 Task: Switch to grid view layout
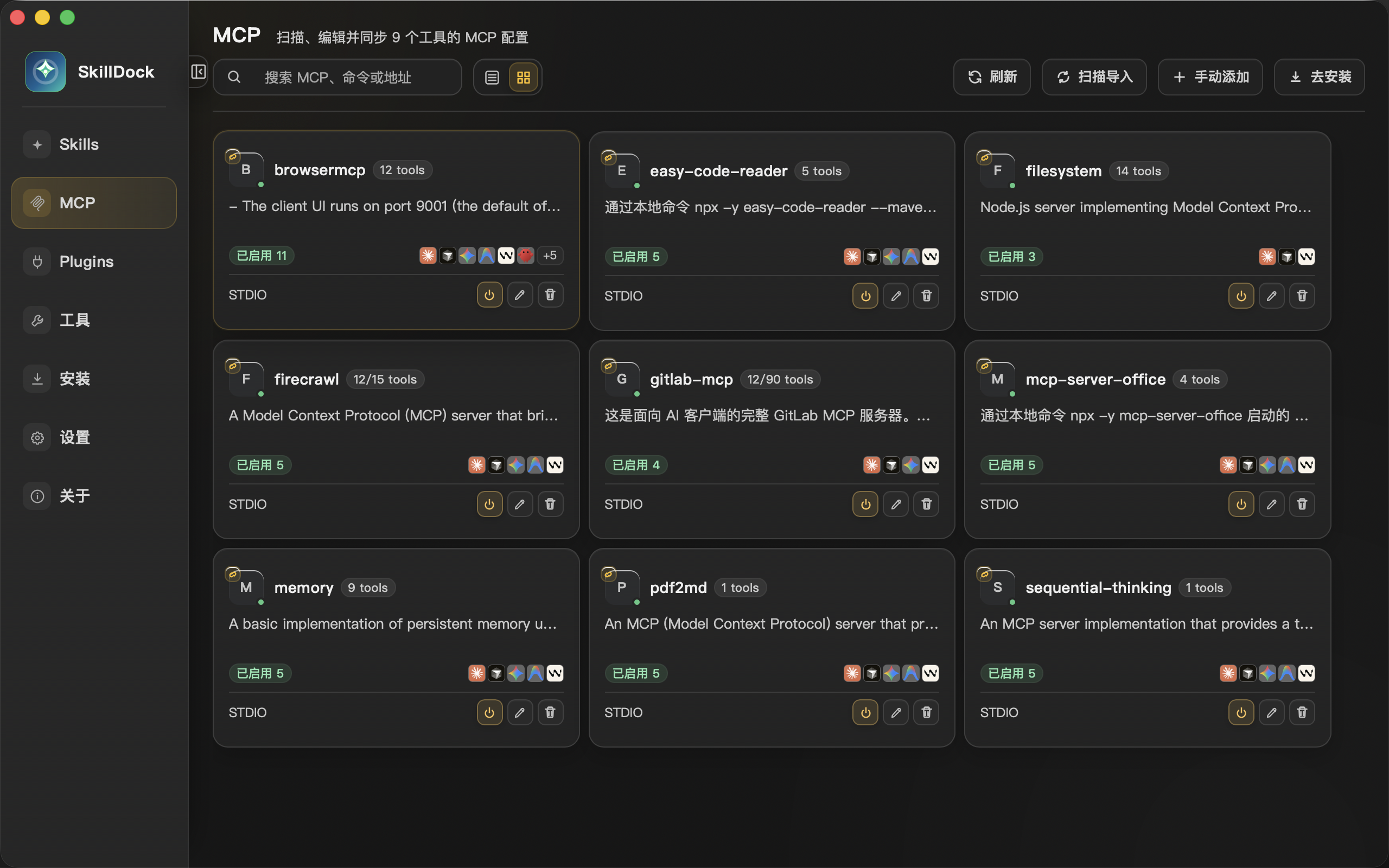point(523,77)
